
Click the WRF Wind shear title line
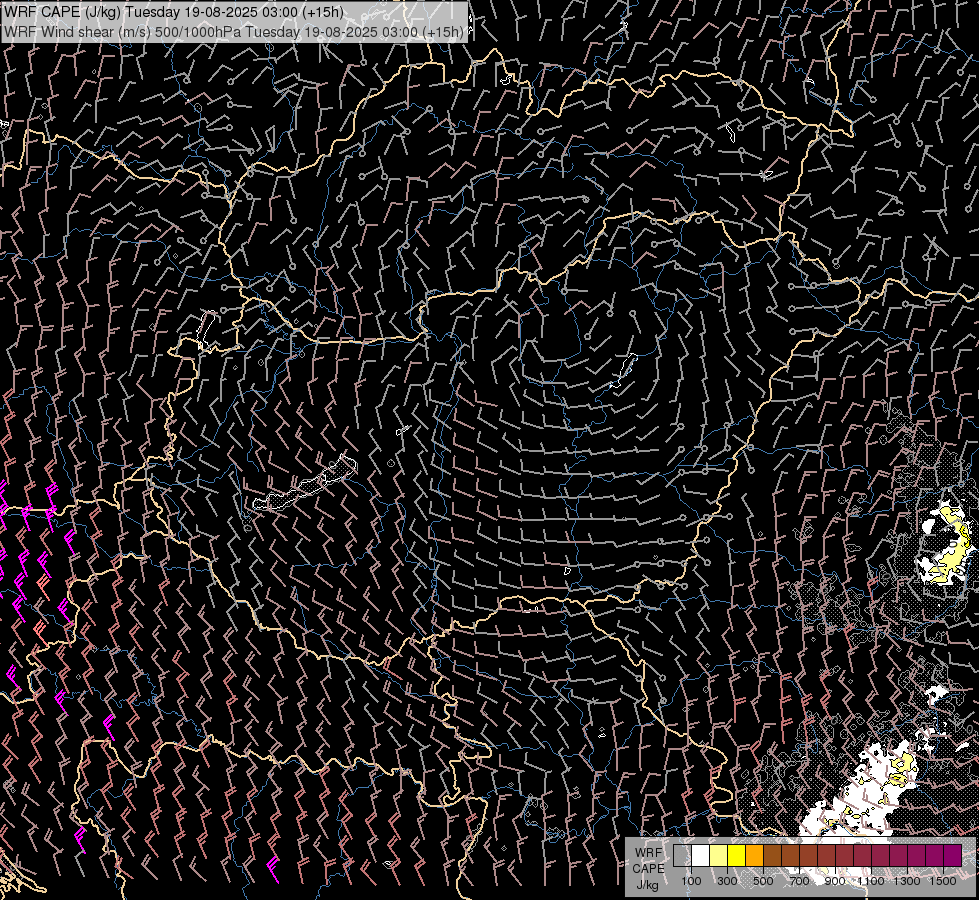click(234, 32)
